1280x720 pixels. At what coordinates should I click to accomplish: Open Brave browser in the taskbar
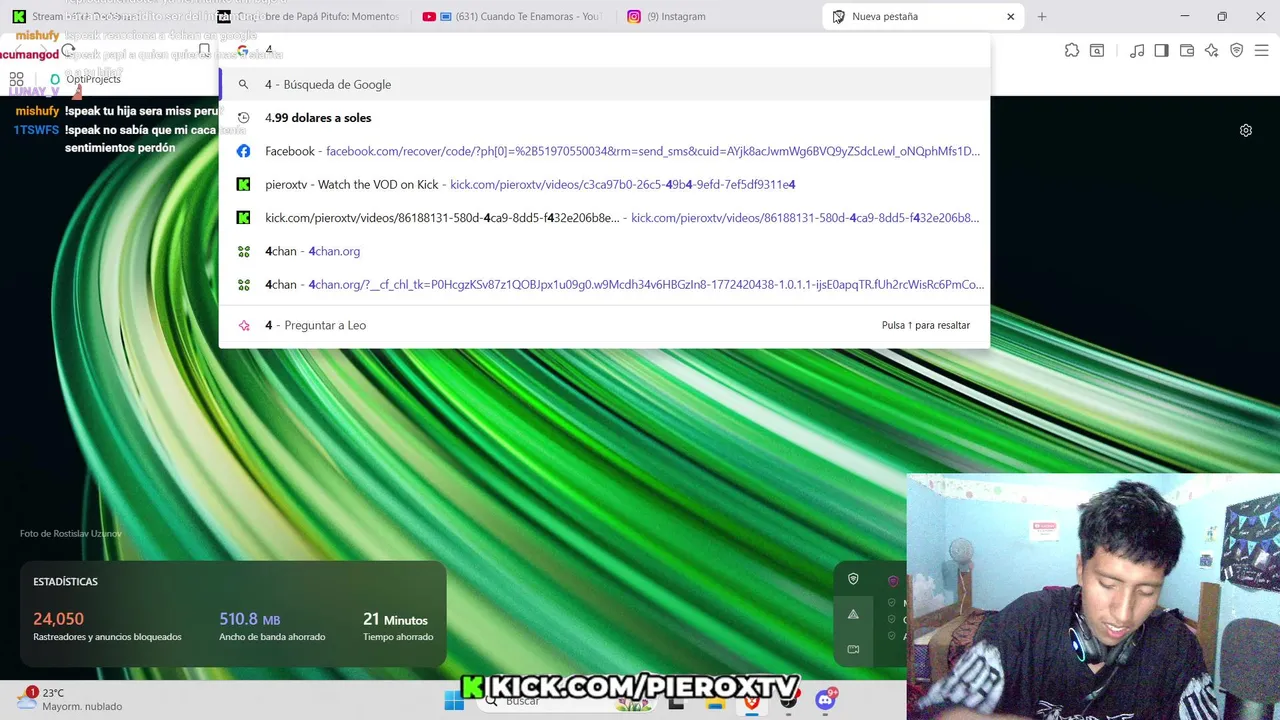point(751,701)
